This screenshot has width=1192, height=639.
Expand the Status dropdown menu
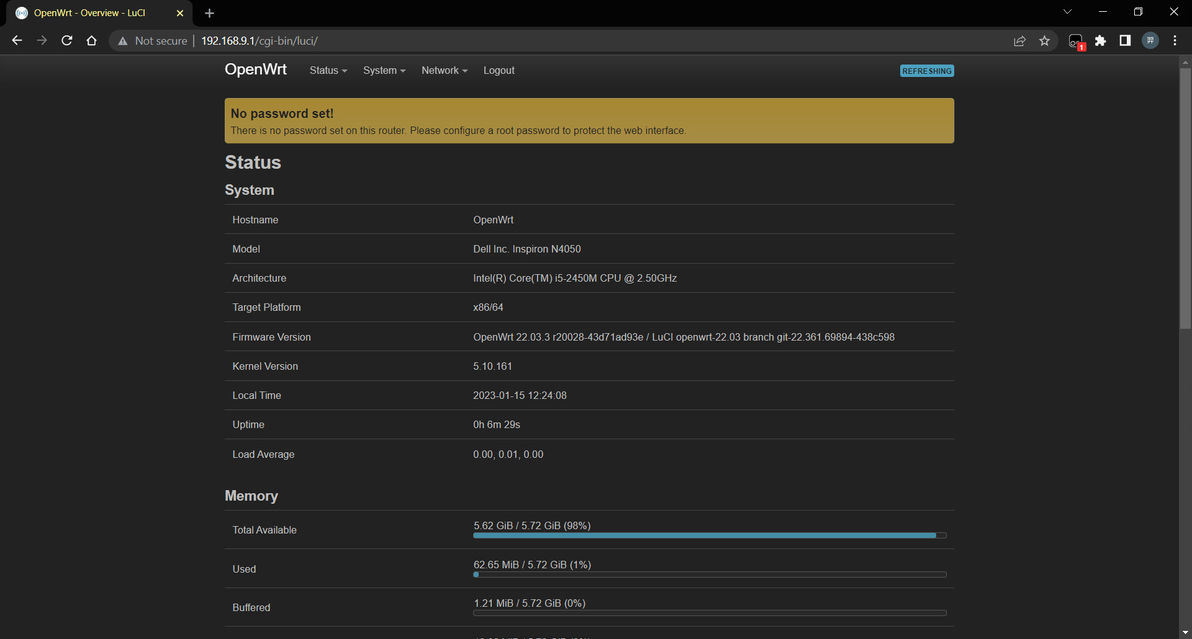click(328, 71)
